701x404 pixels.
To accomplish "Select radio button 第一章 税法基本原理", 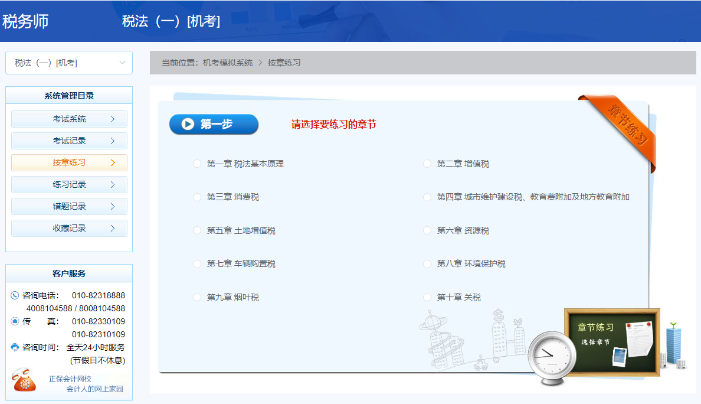I will pos(197,164).
